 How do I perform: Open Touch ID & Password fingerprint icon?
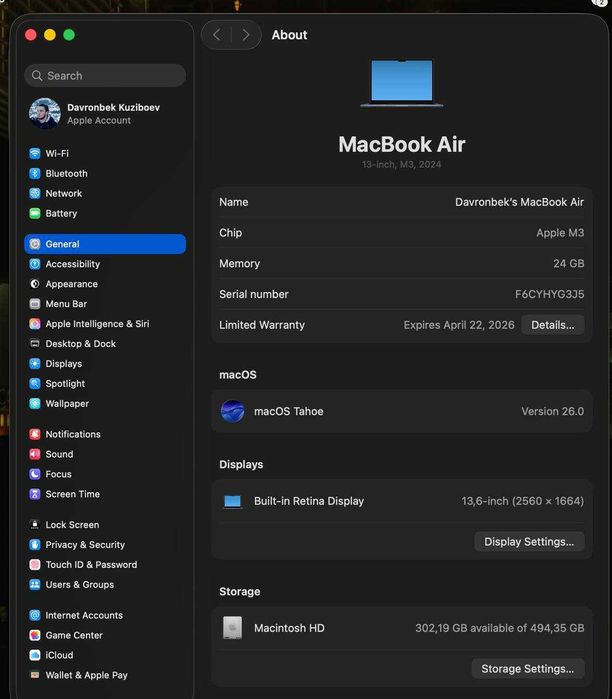35,565
